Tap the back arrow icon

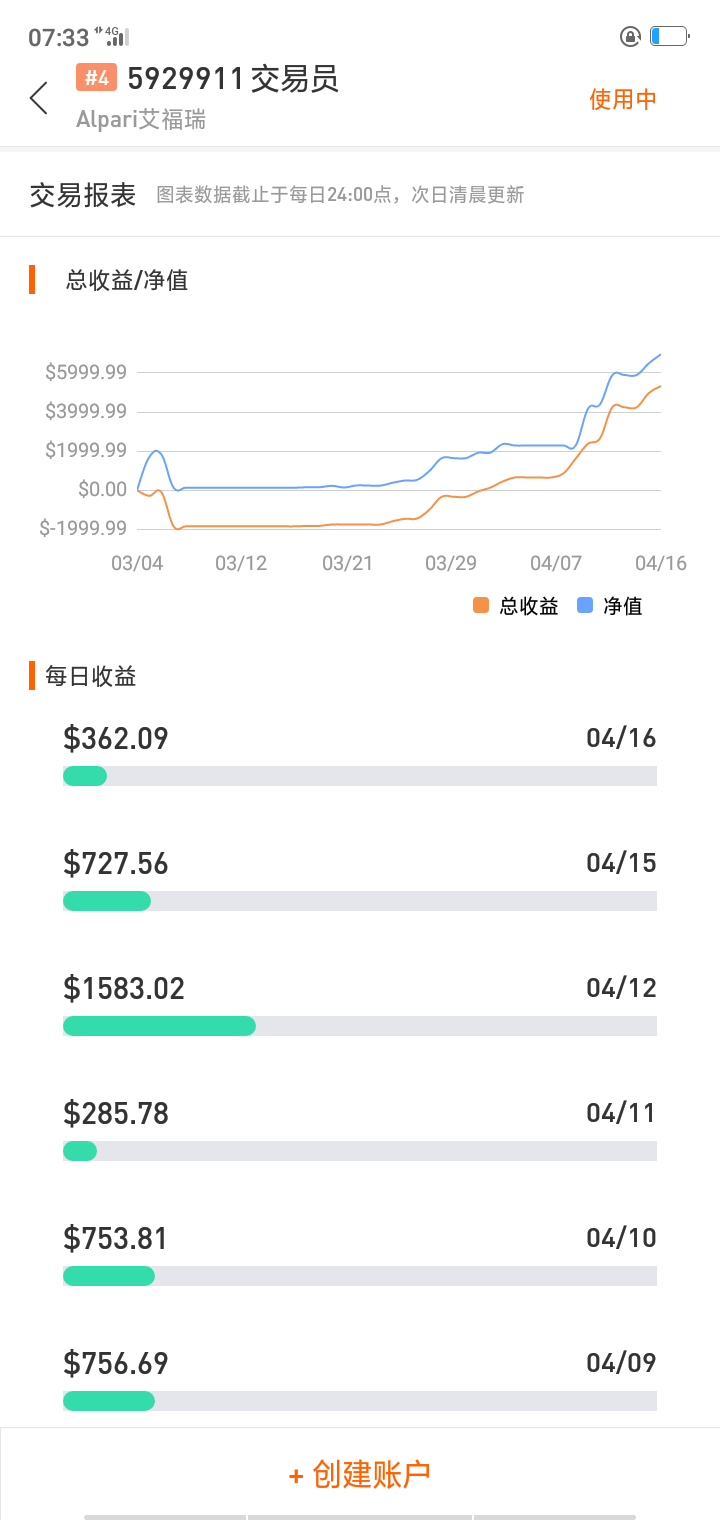point(39,98)
